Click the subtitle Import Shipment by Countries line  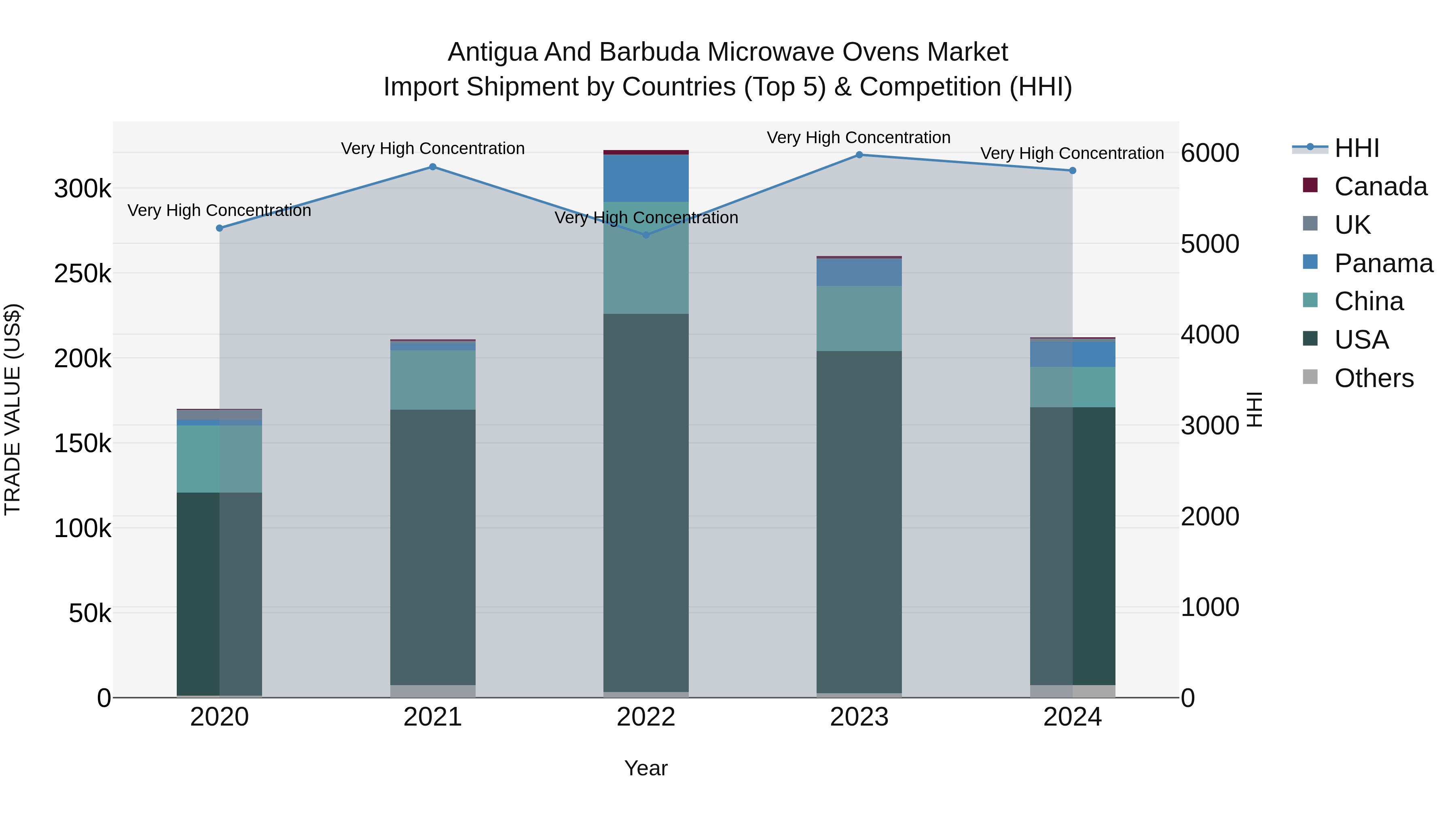point(728,87)
